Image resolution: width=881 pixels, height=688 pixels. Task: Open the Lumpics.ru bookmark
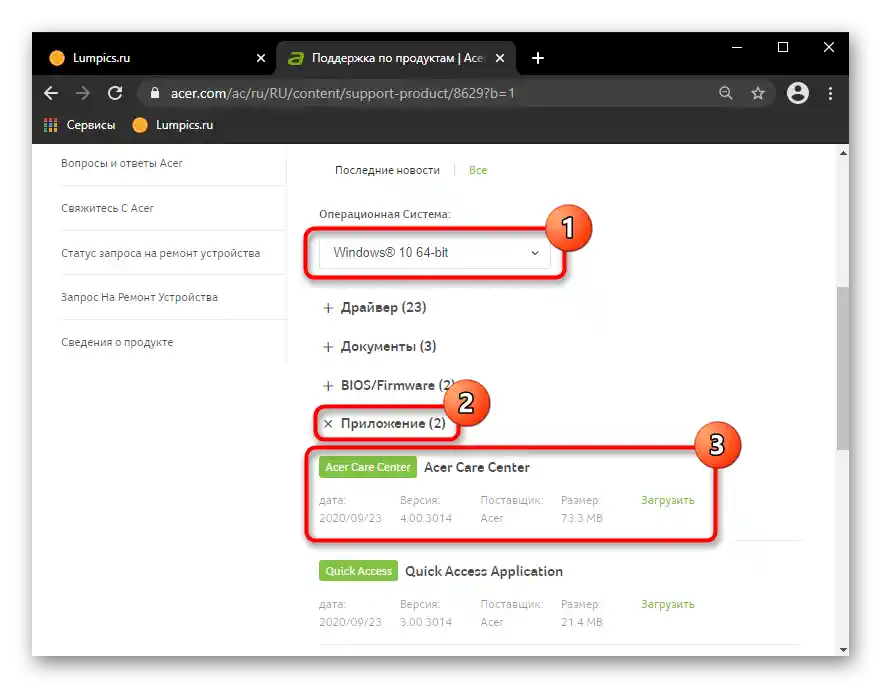[x=173, y=125]
